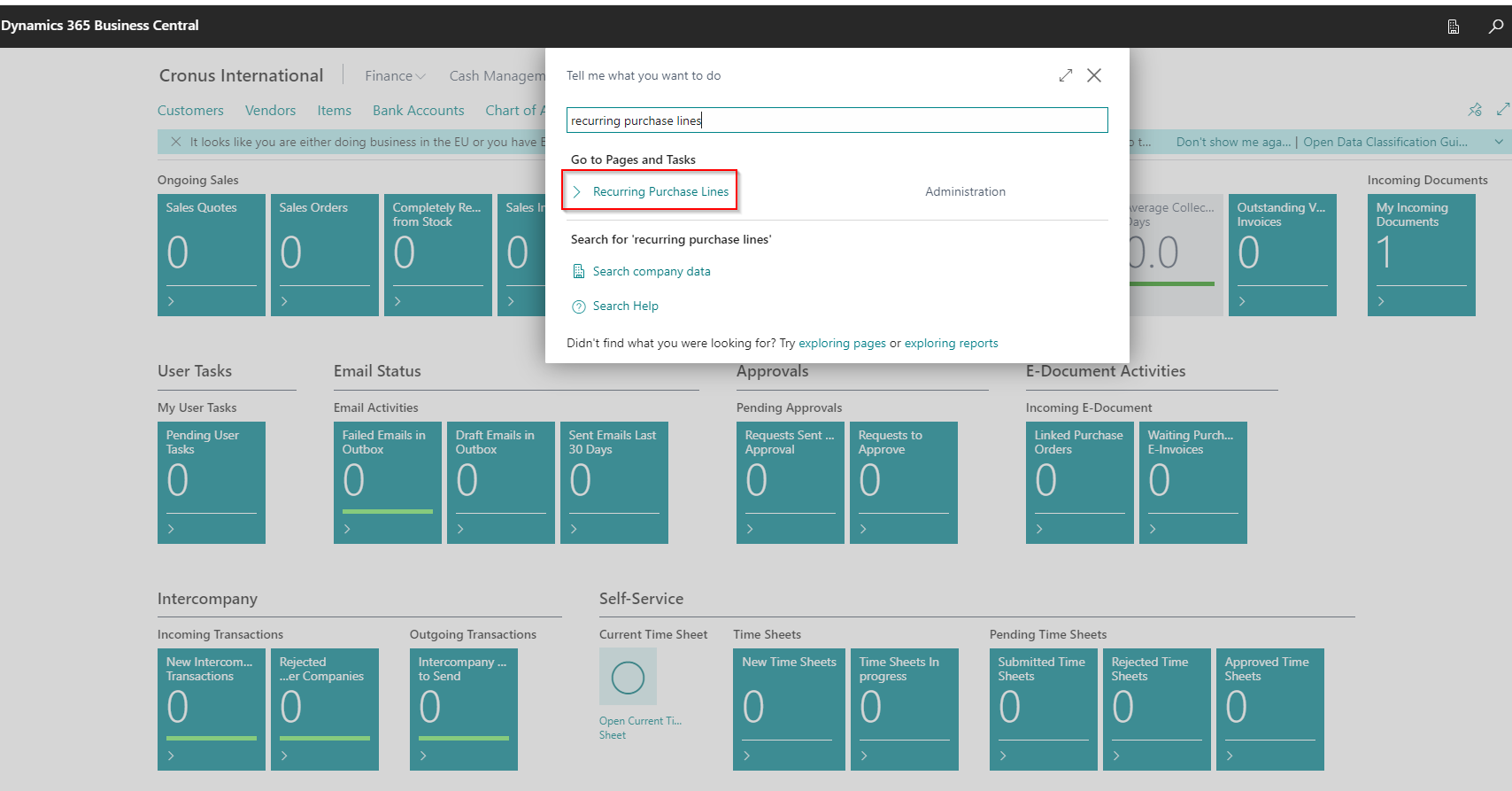Click Cronus International company name

click(x=241, y=75)
